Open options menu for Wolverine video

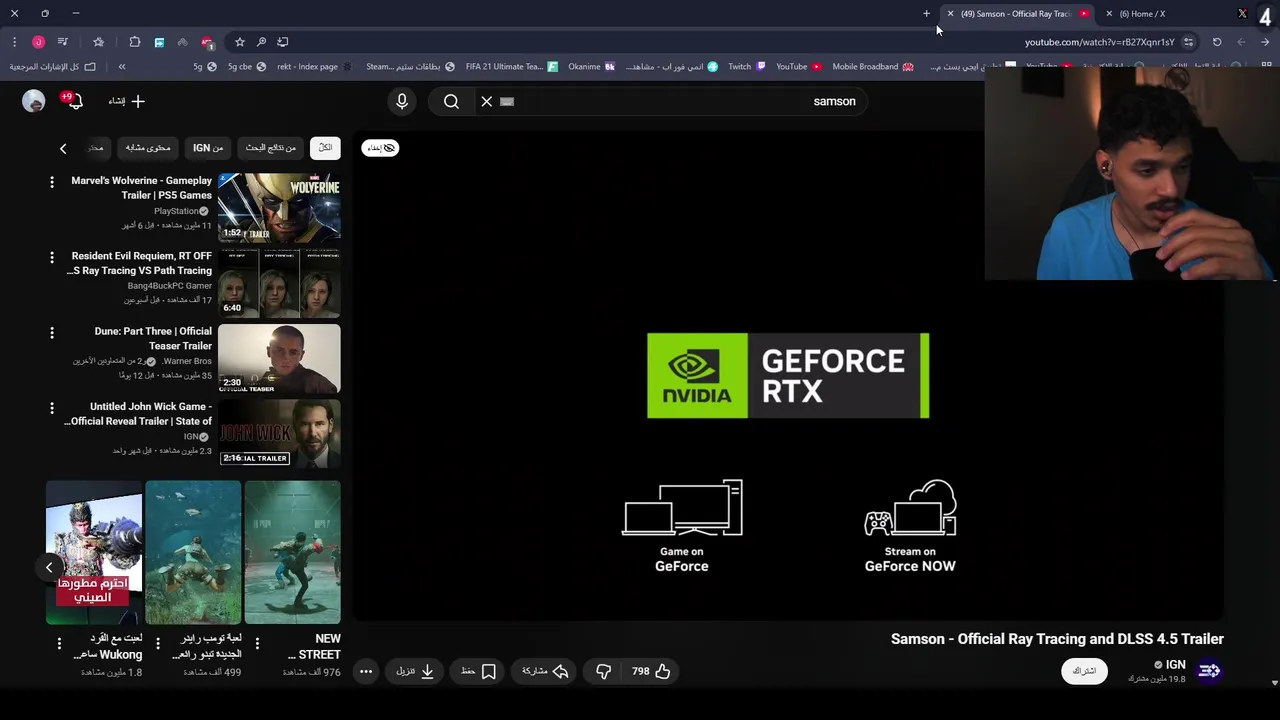(52, 181)
